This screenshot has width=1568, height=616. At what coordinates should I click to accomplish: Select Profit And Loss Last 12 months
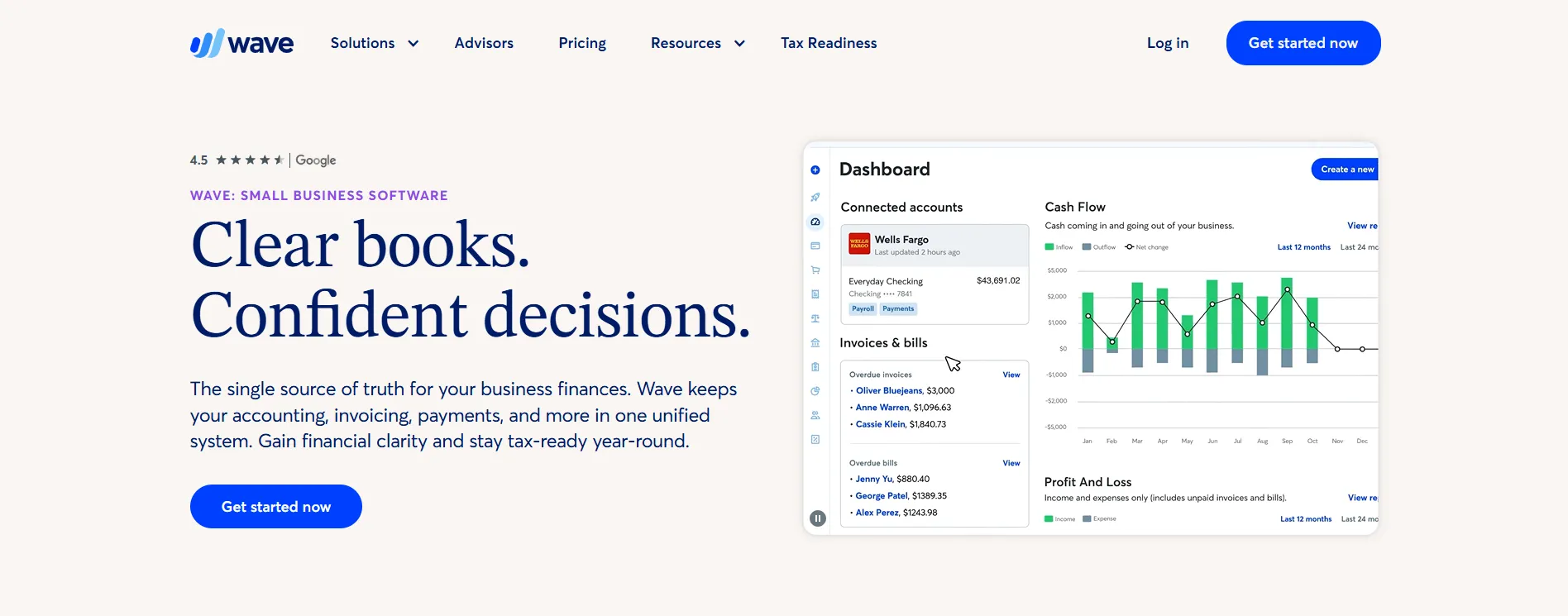point(1306,519)
